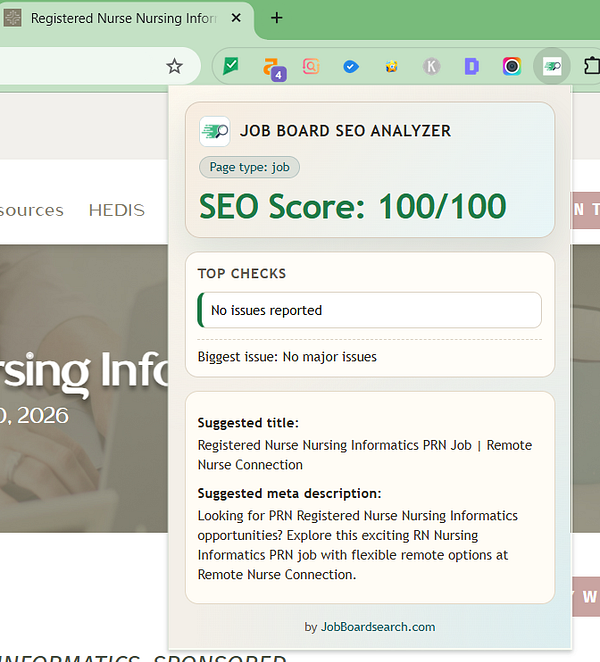The height and width of the screenshot is (662, 600).
Task: Click the Page type: job badge
Action: (249, 167)
